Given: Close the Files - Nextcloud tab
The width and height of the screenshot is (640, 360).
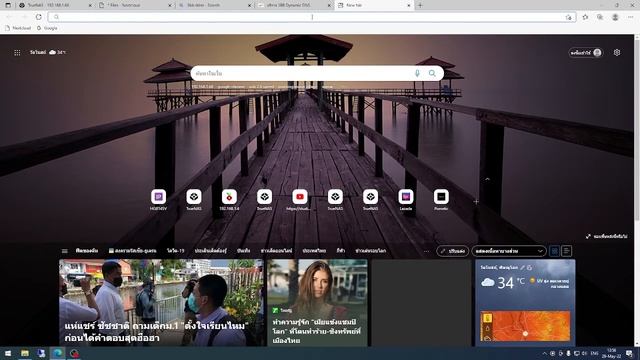Looking at the screenshot, I should click(170, 5).
